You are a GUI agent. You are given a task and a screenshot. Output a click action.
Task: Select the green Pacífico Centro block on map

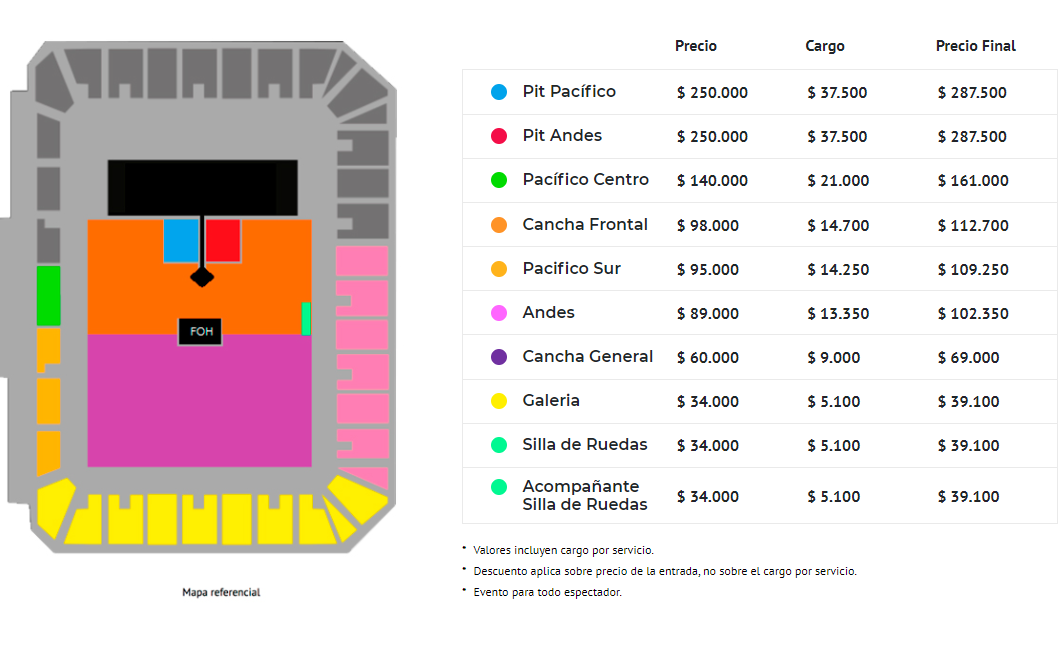click(x=48, y=295)
